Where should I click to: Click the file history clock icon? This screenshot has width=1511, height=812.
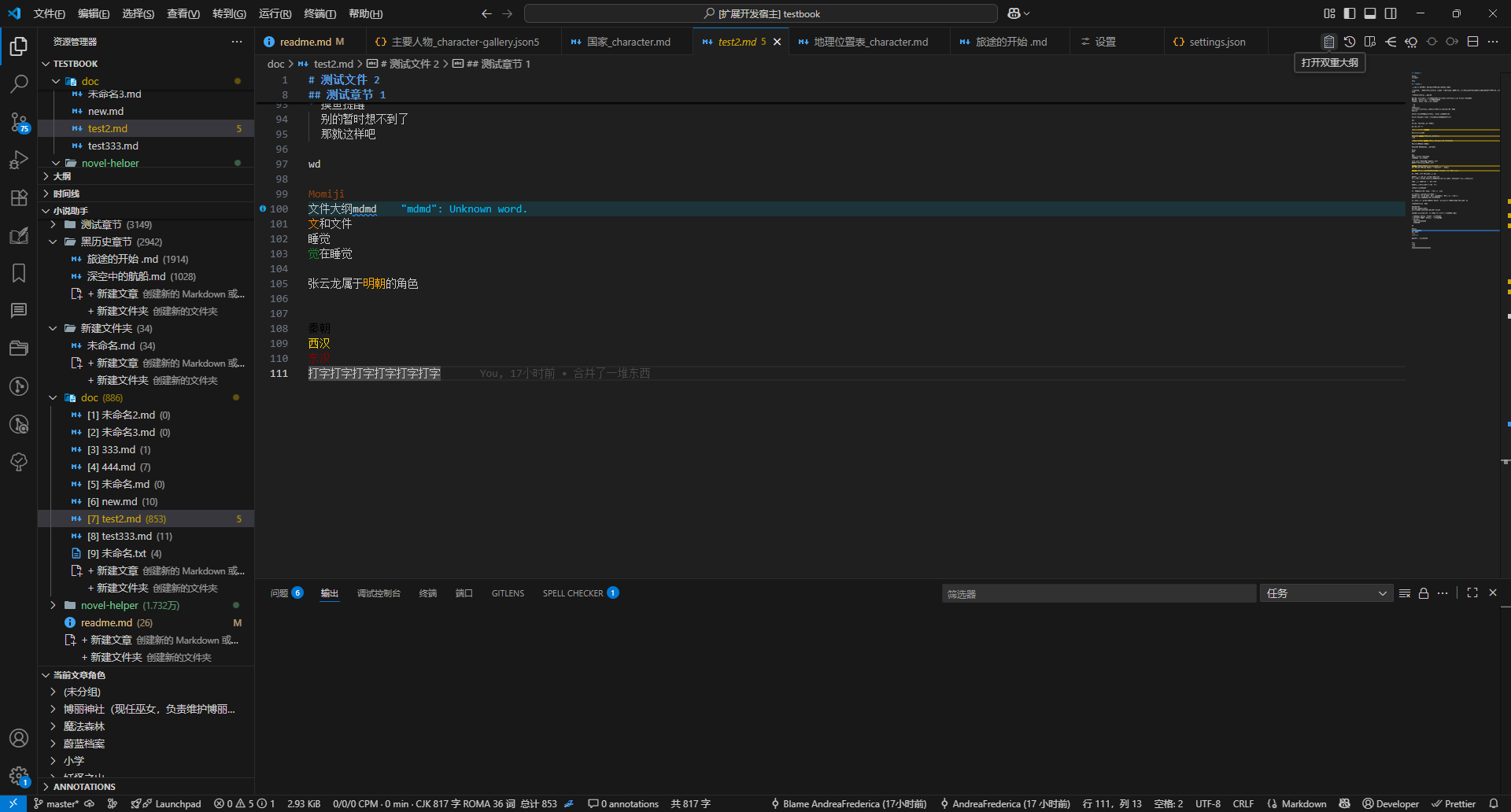tap(1350, 42)
